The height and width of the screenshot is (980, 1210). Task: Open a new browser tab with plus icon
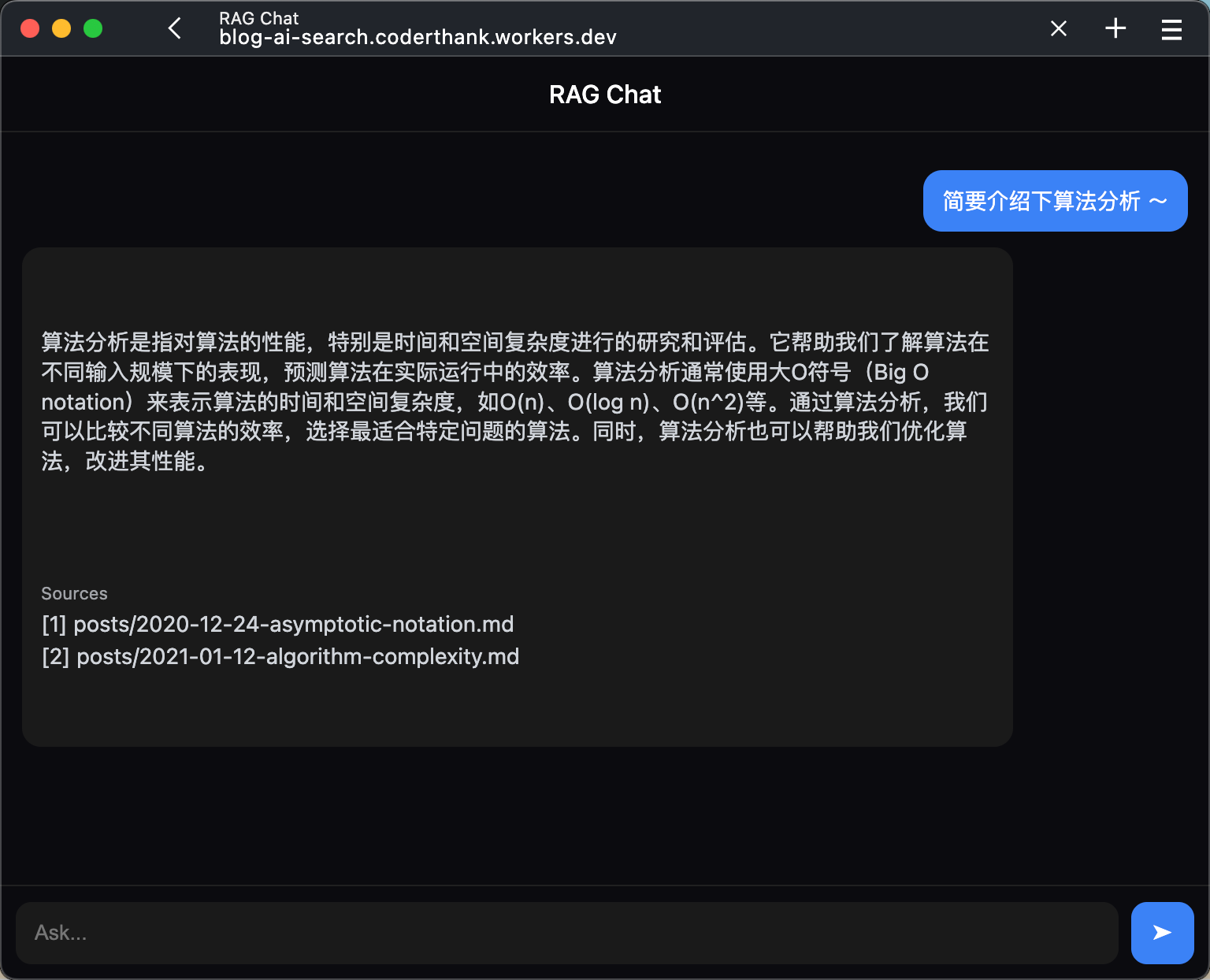pyautogui.click(x=1115, y=28)
